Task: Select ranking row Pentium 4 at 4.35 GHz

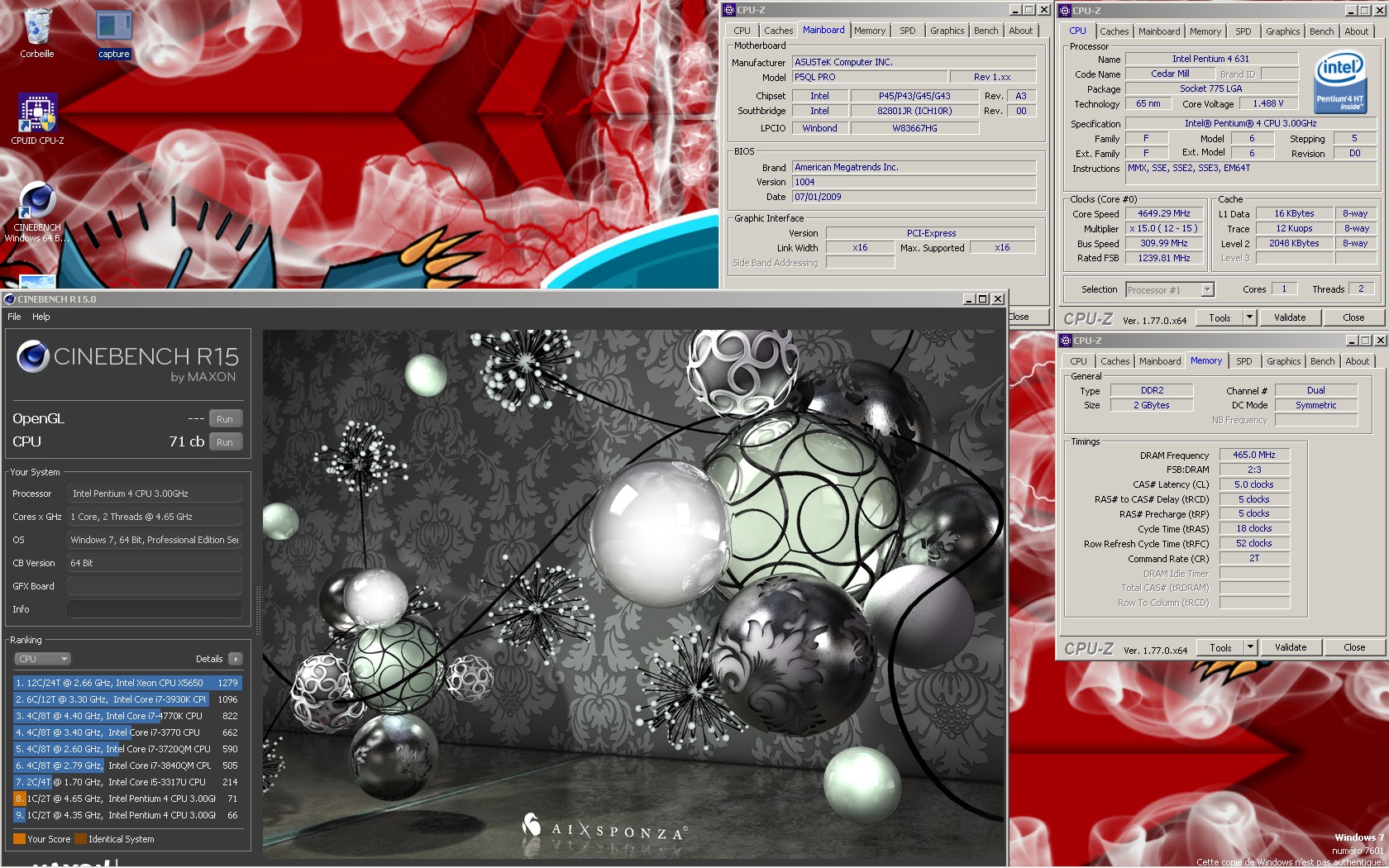Action: [x=127, y=815]
